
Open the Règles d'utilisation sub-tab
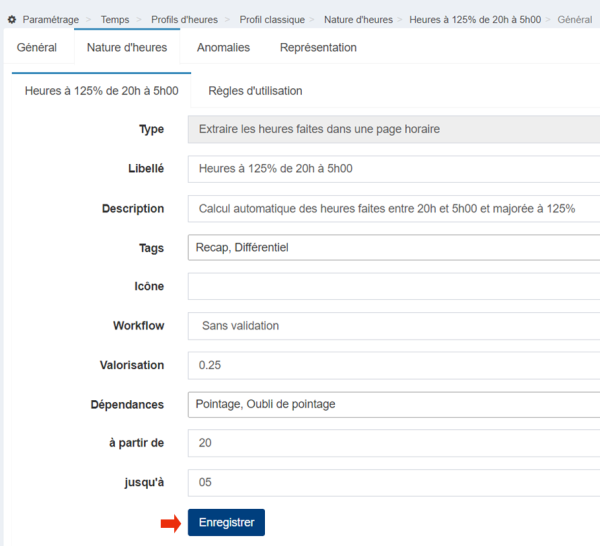click(255, 91)
